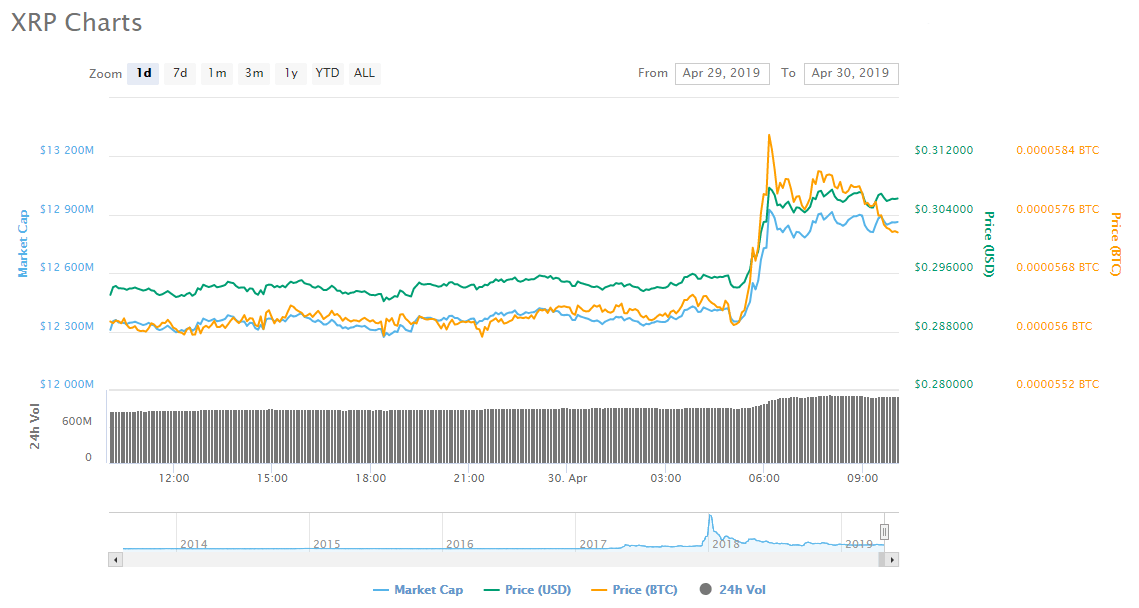Switch chart zoom to 7d

click(180, 73)
